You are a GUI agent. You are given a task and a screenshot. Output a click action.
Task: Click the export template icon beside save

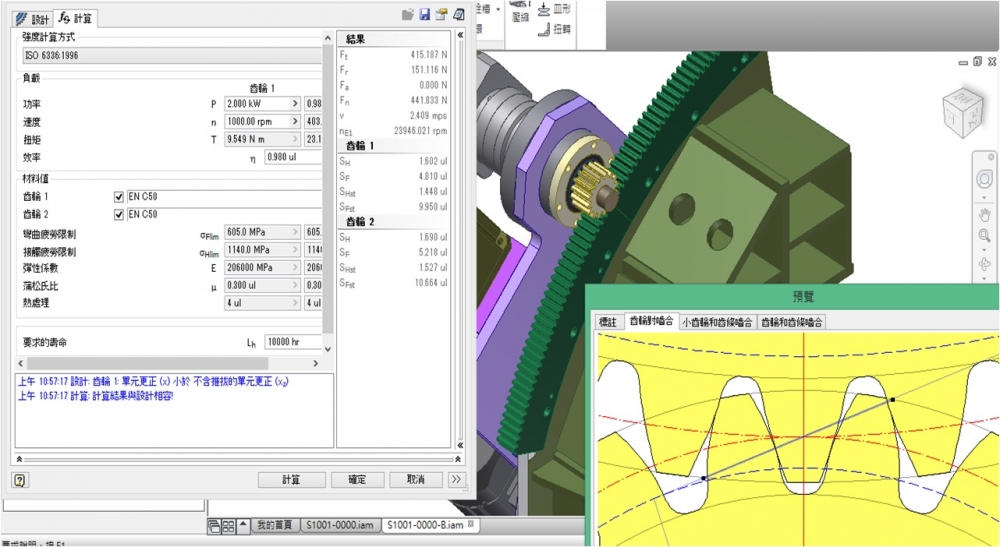[441, 14]
